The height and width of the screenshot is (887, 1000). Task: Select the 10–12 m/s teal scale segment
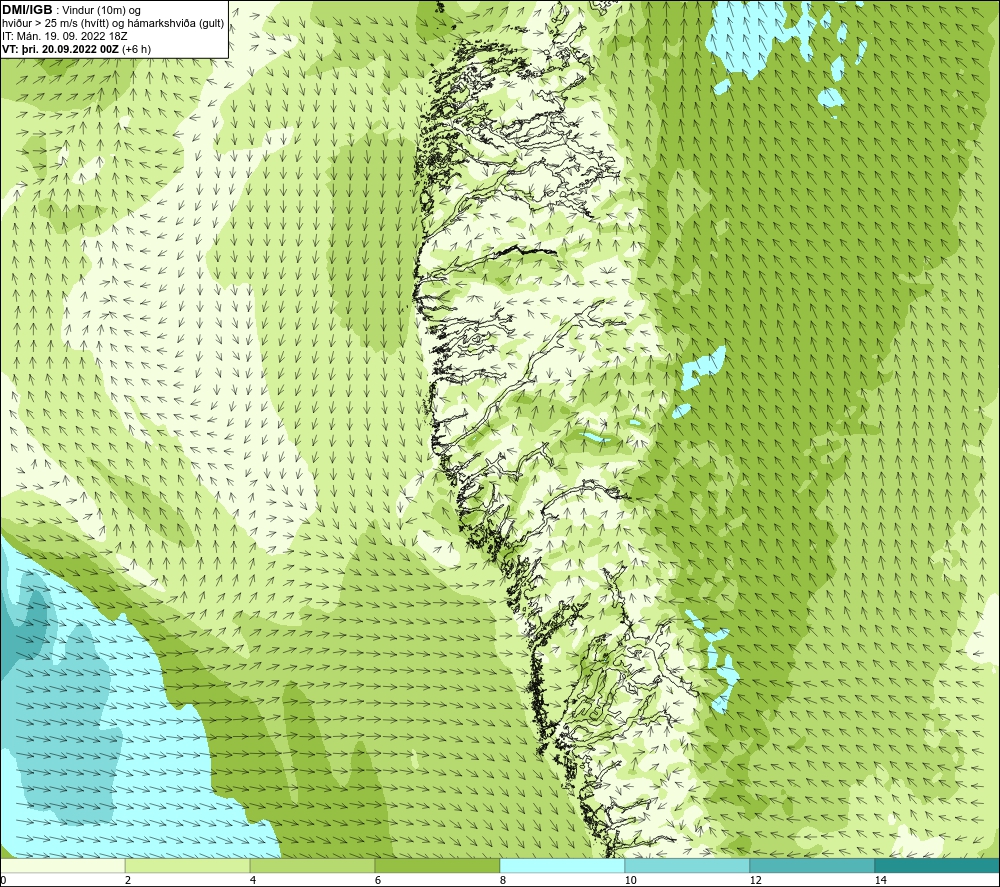tap(688, 866)
